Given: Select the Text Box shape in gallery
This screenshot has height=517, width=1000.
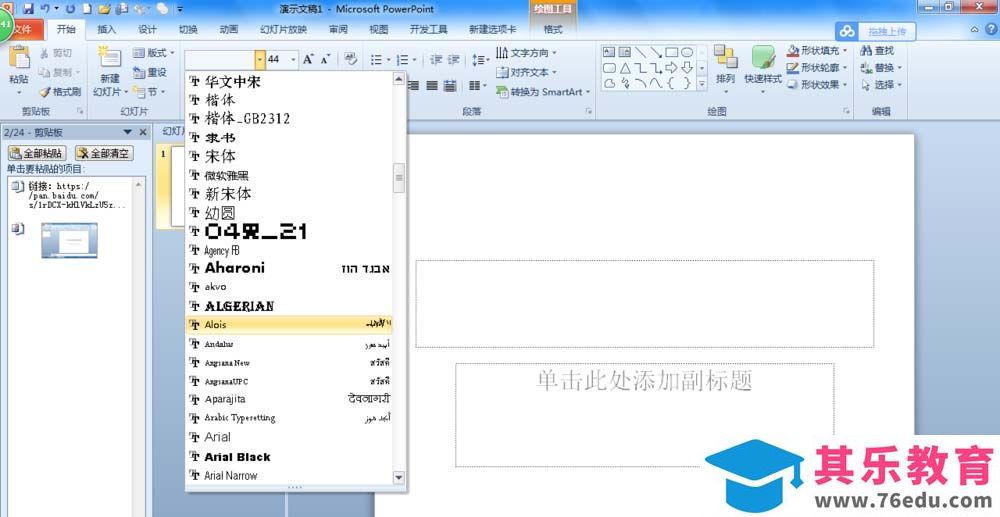Looking at the screenshot, I should point(609,52).
